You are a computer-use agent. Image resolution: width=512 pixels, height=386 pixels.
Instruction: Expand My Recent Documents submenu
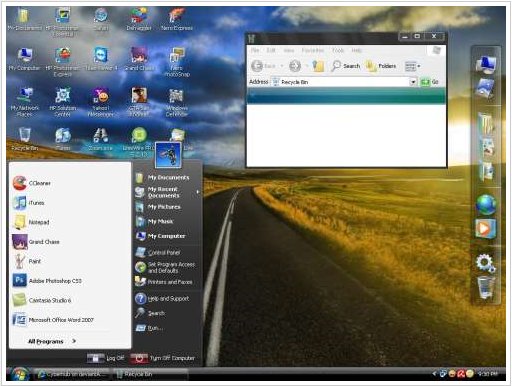(167, 192)
